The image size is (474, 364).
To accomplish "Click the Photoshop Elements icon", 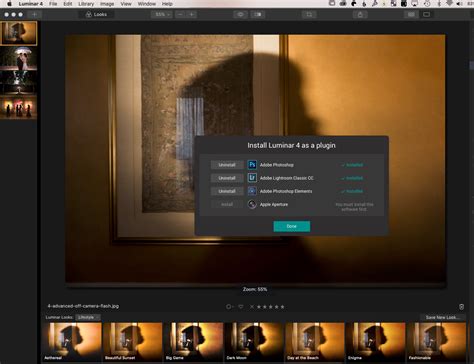I will pyautogui.click(x=252, y=191).
